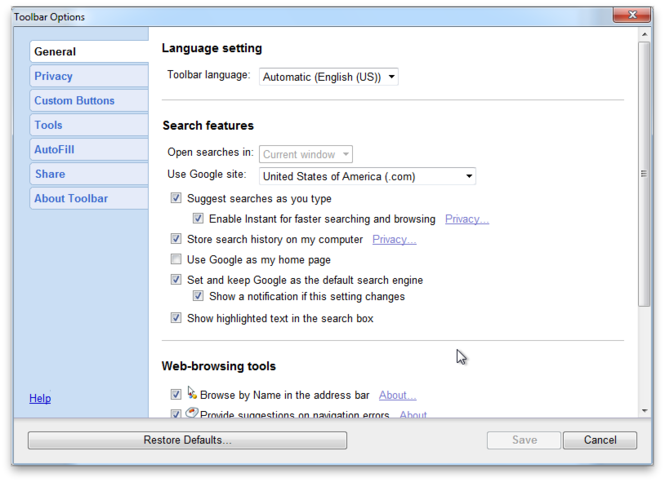Click the Language setting heading
This screenshot has height=482, width=665.
pos(212,48)
